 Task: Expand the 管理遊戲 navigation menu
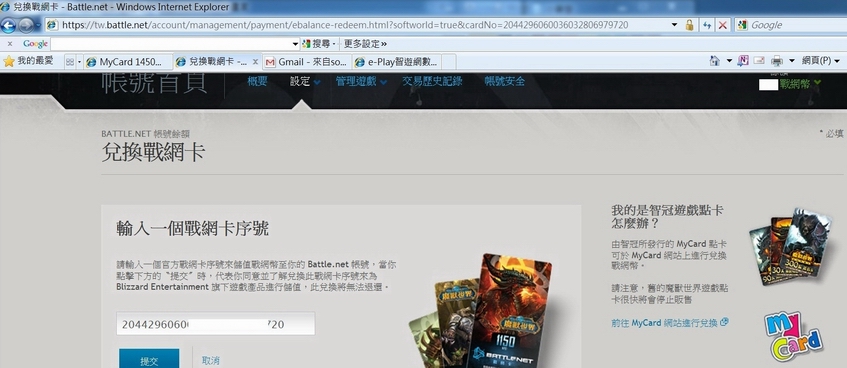[361, 82]
